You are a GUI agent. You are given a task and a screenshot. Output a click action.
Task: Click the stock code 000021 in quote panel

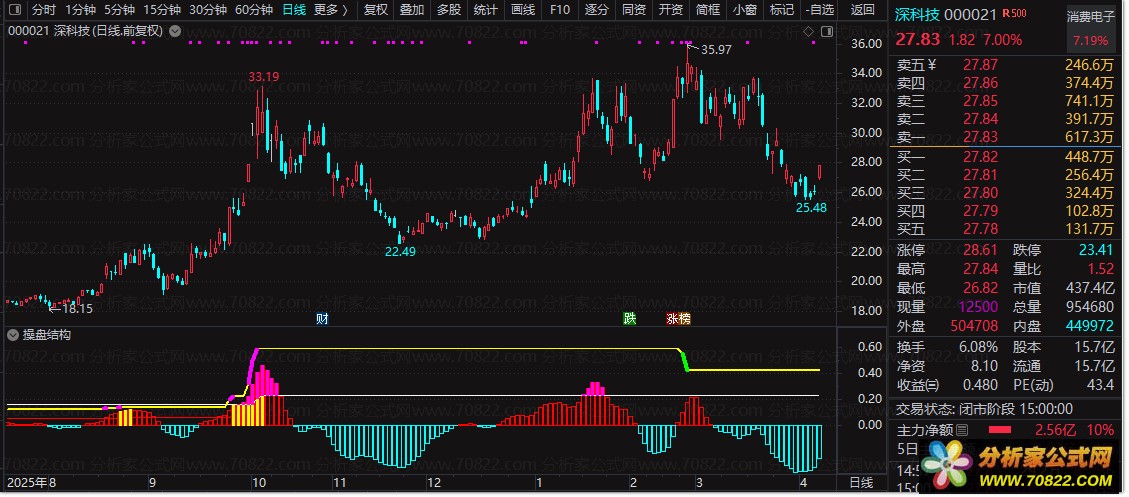tap(970, 14)
